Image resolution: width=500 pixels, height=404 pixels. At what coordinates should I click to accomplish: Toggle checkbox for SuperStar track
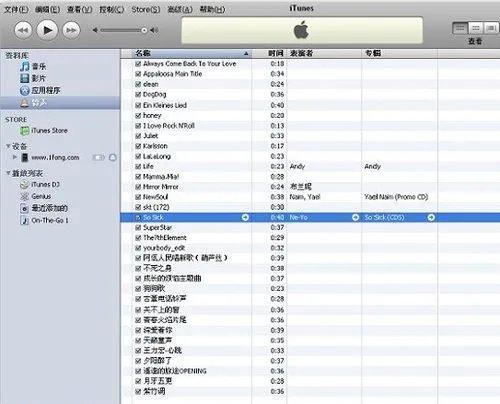(138, 228)
